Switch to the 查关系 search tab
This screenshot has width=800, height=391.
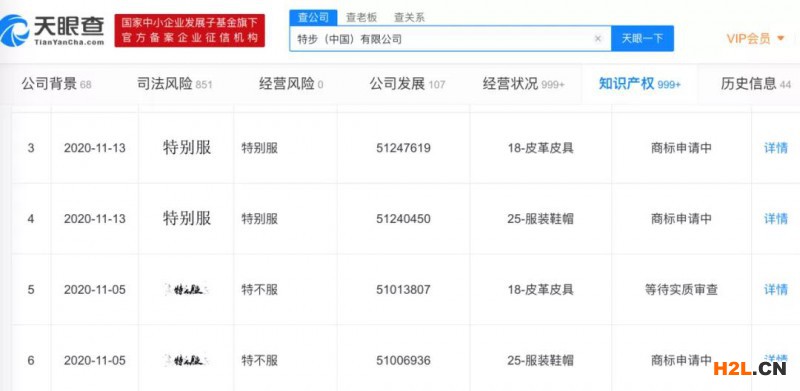point(409,17)
